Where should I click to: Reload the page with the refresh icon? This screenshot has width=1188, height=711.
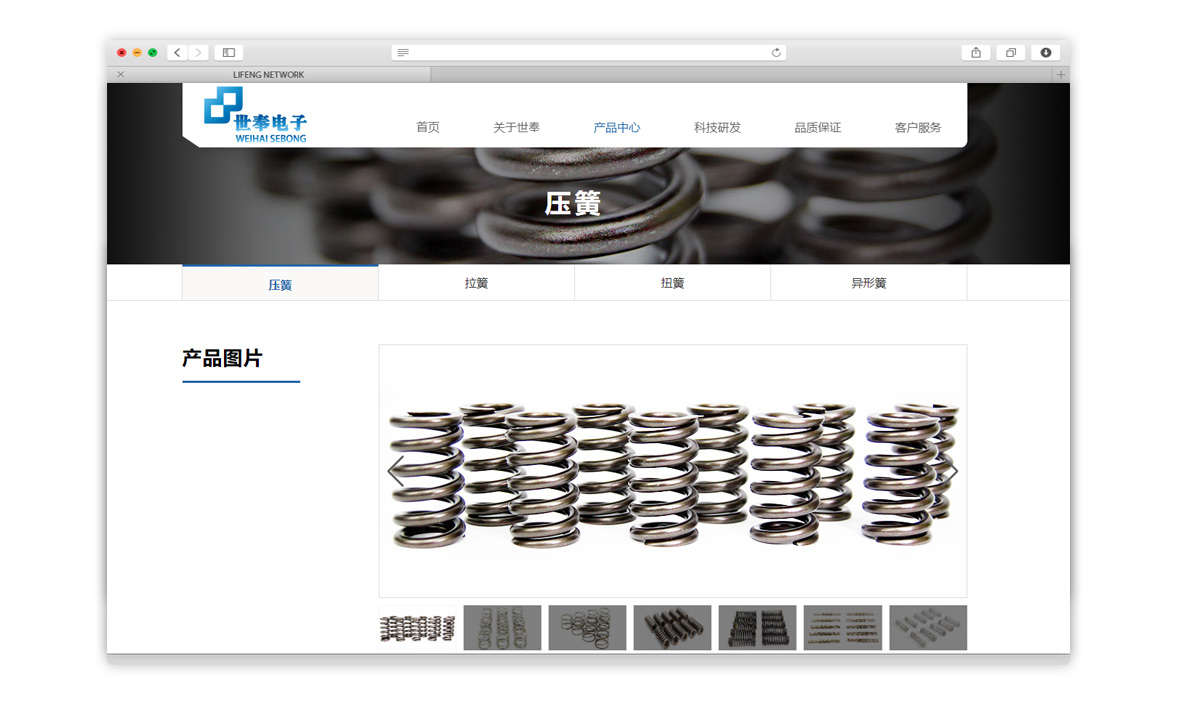[x=776, y=52]
